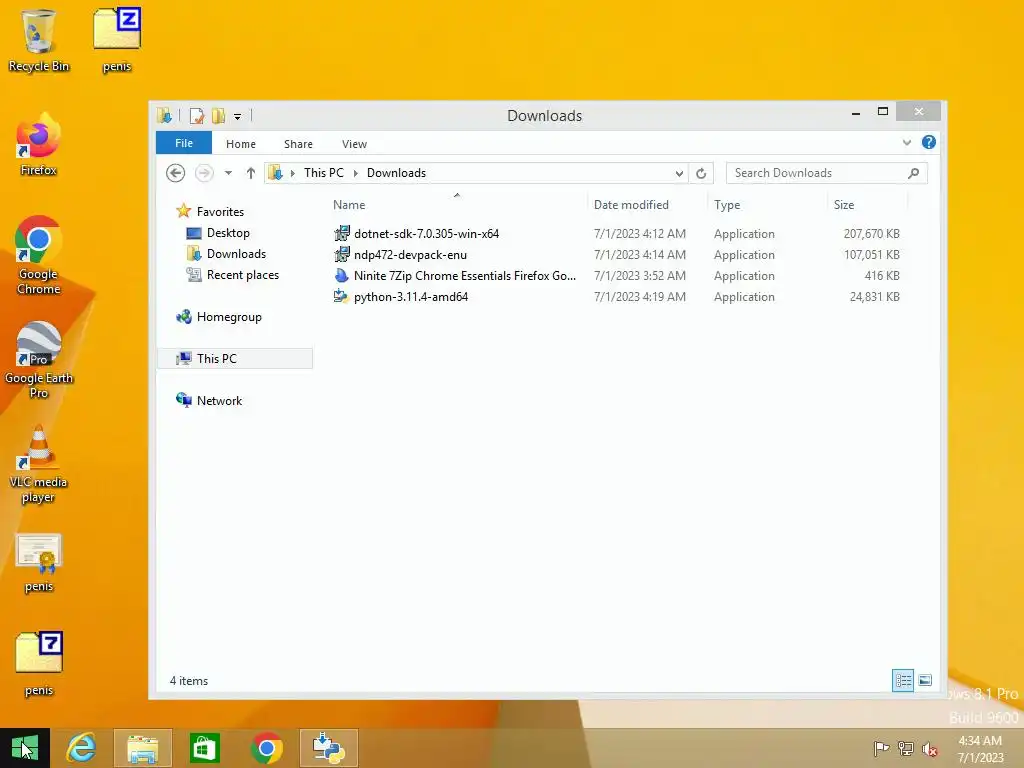Open Customize Quick Access Toolbar dropdown
Viewport: 1024px width, 768px height.
click(x=238, y=116)
